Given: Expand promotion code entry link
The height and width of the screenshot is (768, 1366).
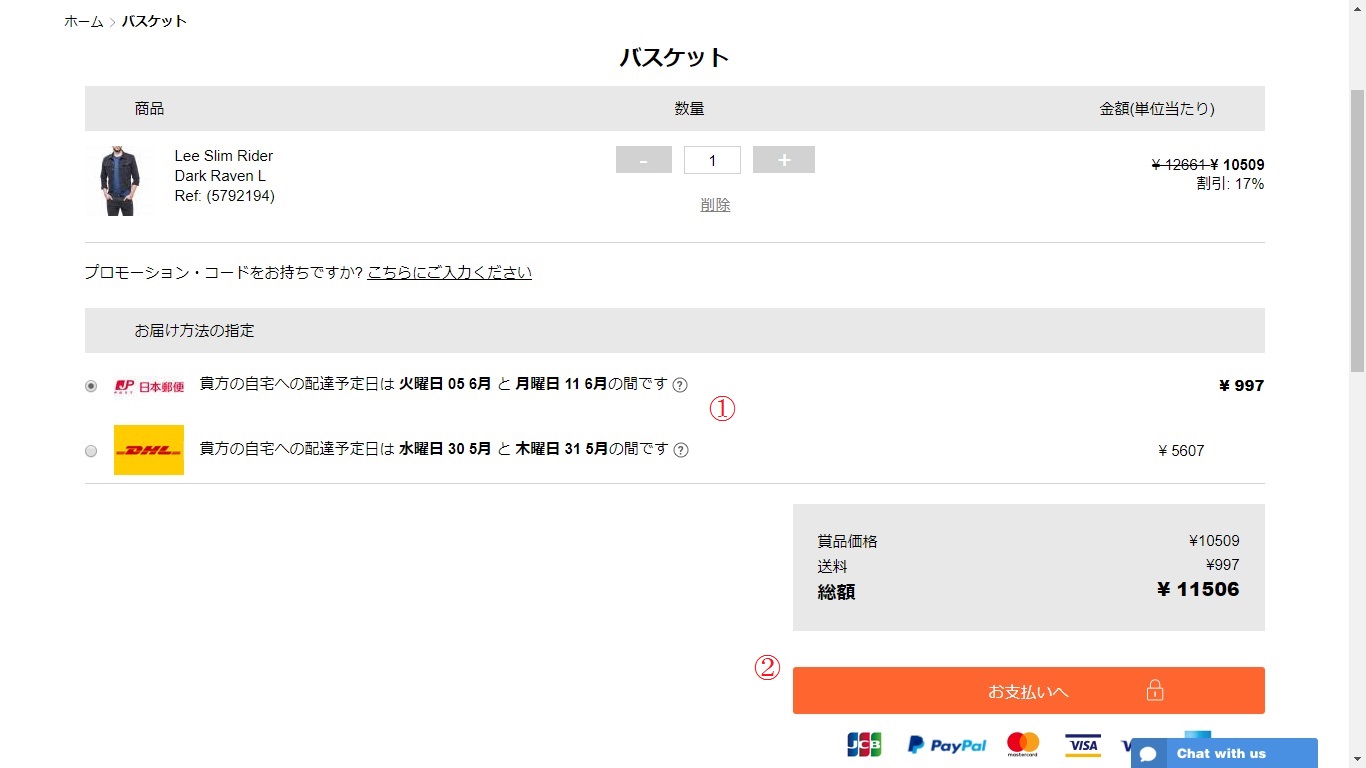Looking at the screenshot, I should coord(449,272).
